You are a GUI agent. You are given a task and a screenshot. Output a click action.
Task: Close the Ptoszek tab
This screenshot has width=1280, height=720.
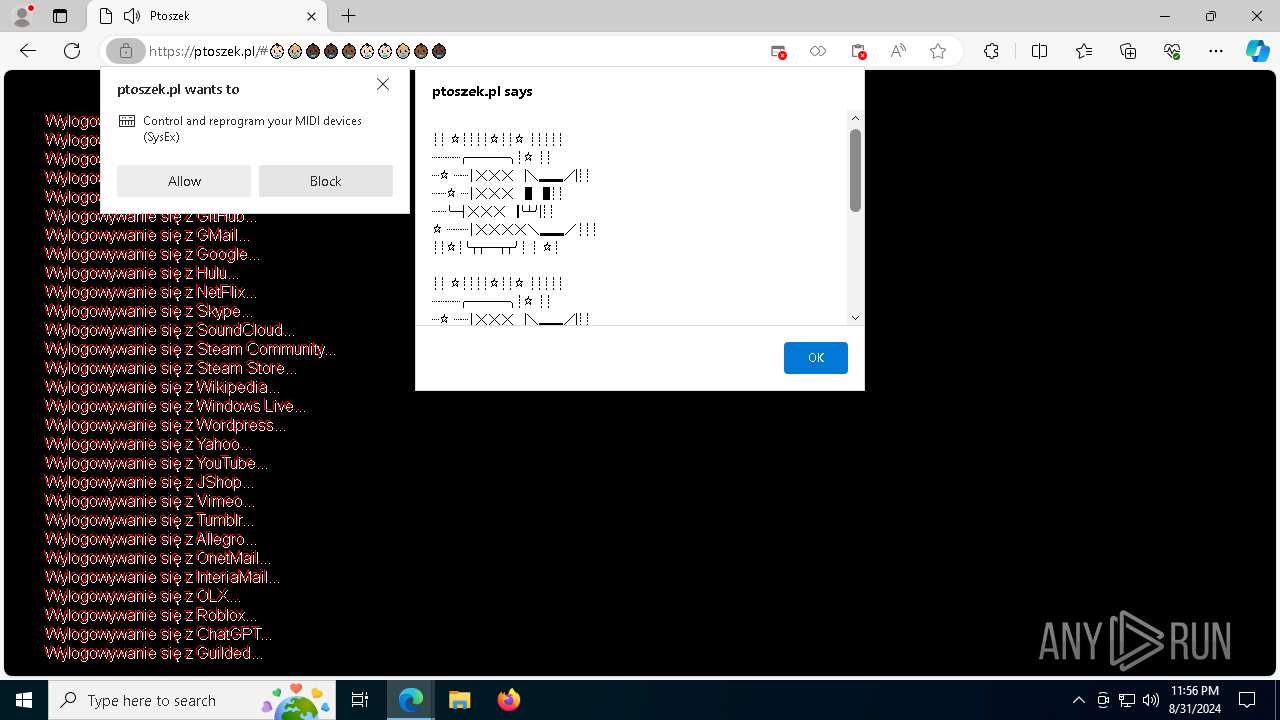(312, 16)
